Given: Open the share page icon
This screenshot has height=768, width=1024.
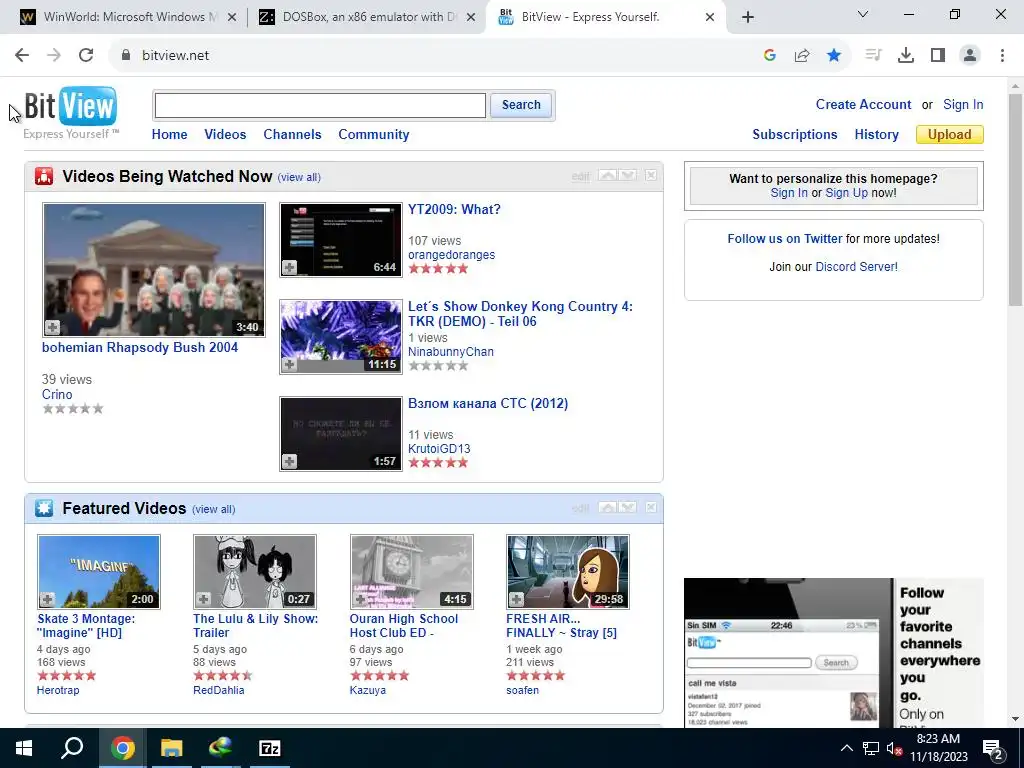Looking at the screenshot, I should (802, 56).
